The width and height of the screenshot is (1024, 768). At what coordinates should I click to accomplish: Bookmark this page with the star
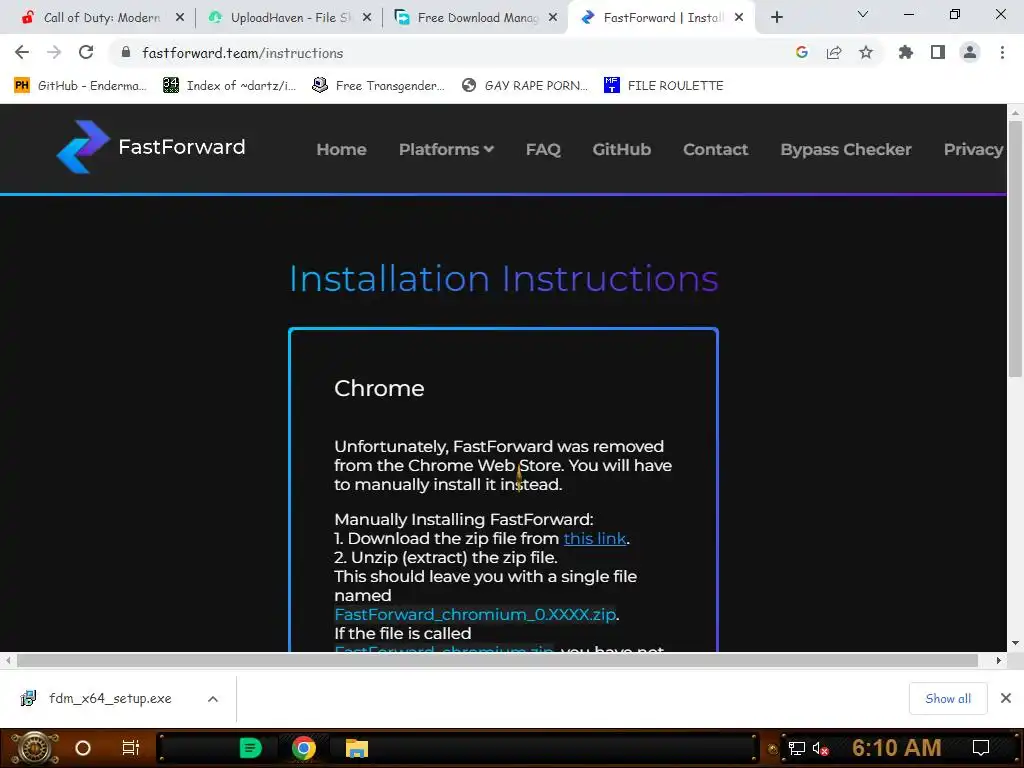pyautogui.click(x=866, y=52)
